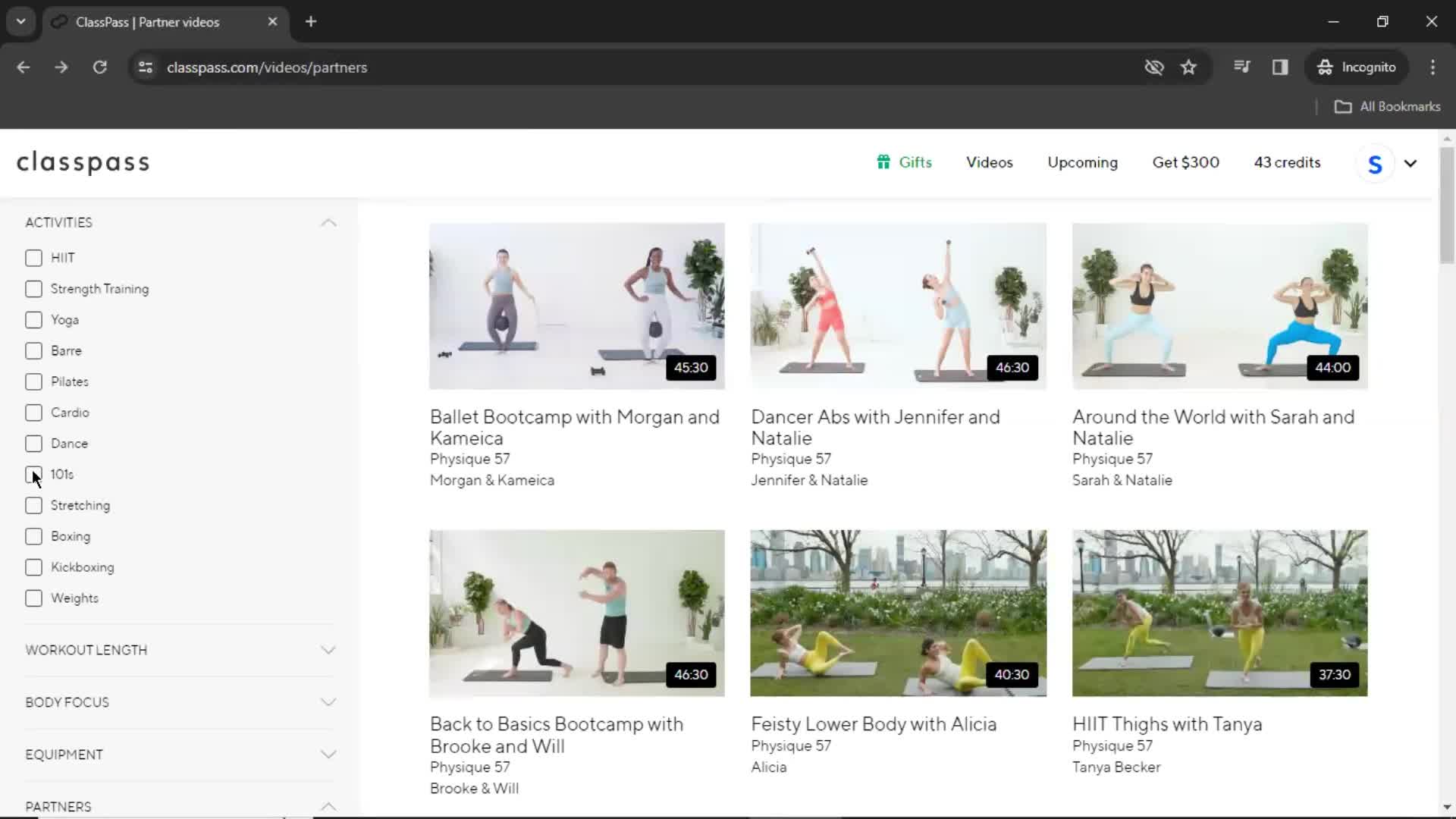Check the Stretching activity filter
Screen dimensions: 1456x819
[33, 505]
